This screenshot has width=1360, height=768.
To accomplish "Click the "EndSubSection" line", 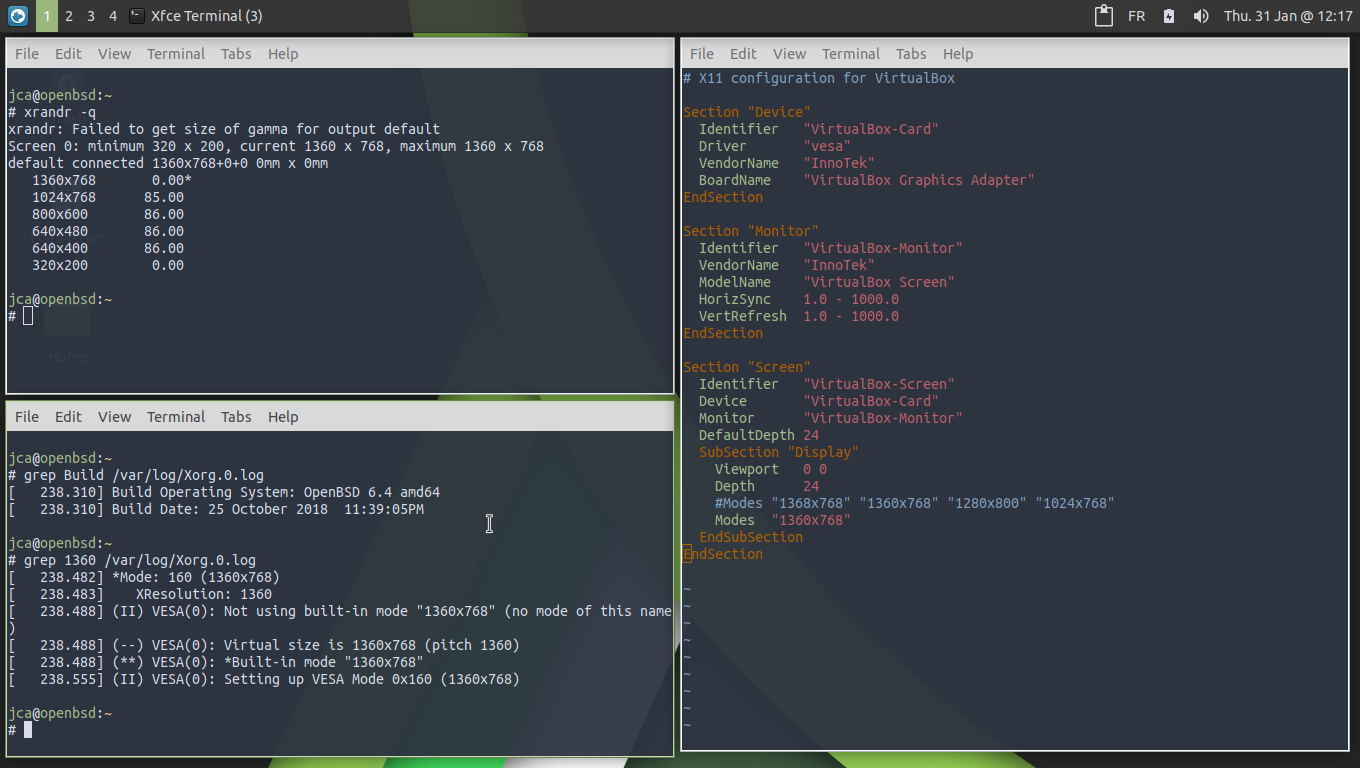I will click(x=751, y=537).
